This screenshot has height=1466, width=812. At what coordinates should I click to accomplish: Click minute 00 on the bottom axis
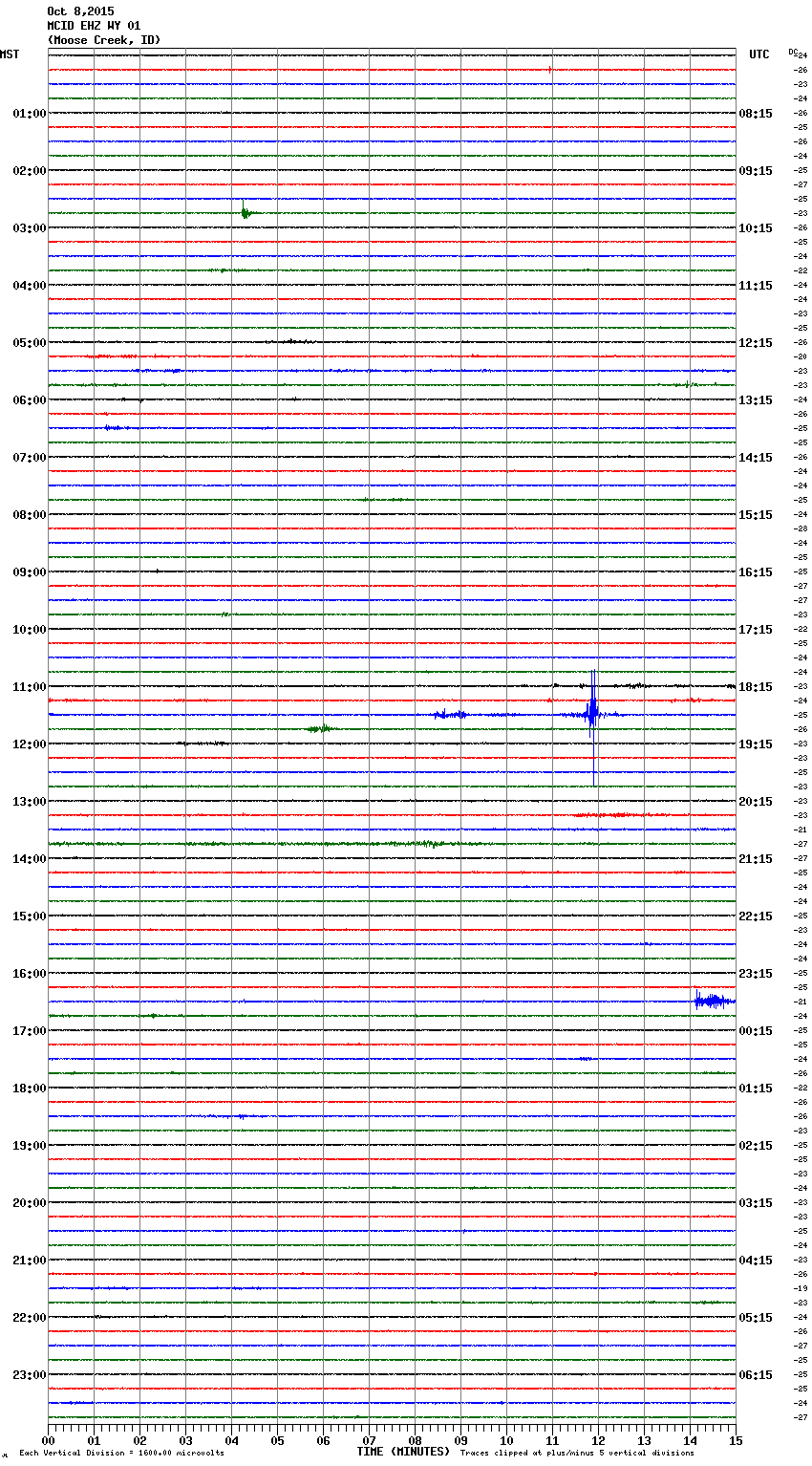(x=48, y=1441)
